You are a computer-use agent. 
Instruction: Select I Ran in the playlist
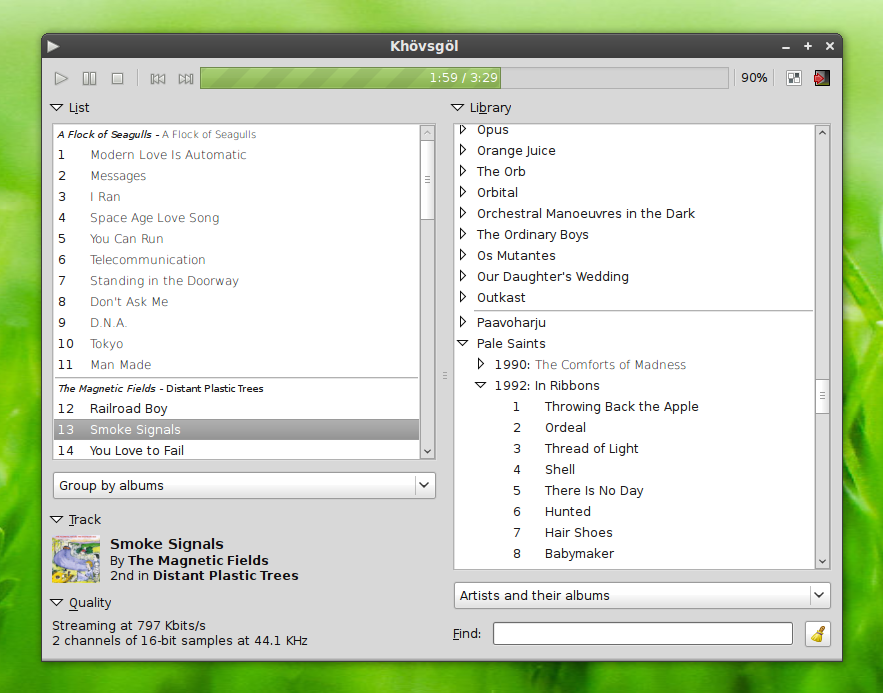(x=237, y=196)
